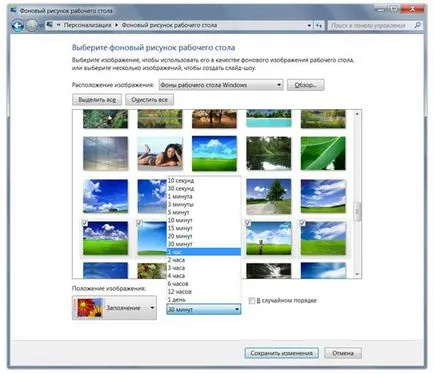The height and width of the screenshot is (374, 434).
Task: Click the Очистить все button
Action: 149,100
